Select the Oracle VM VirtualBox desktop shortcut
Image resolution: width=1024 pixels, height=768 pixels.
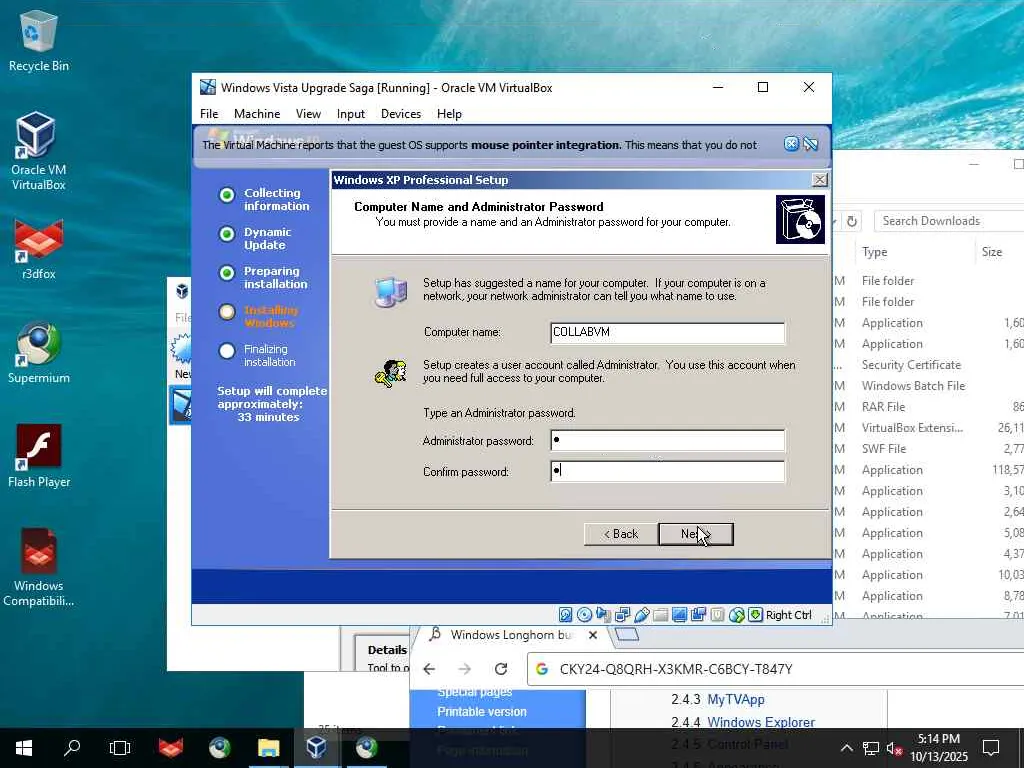(x=39, y=151)
